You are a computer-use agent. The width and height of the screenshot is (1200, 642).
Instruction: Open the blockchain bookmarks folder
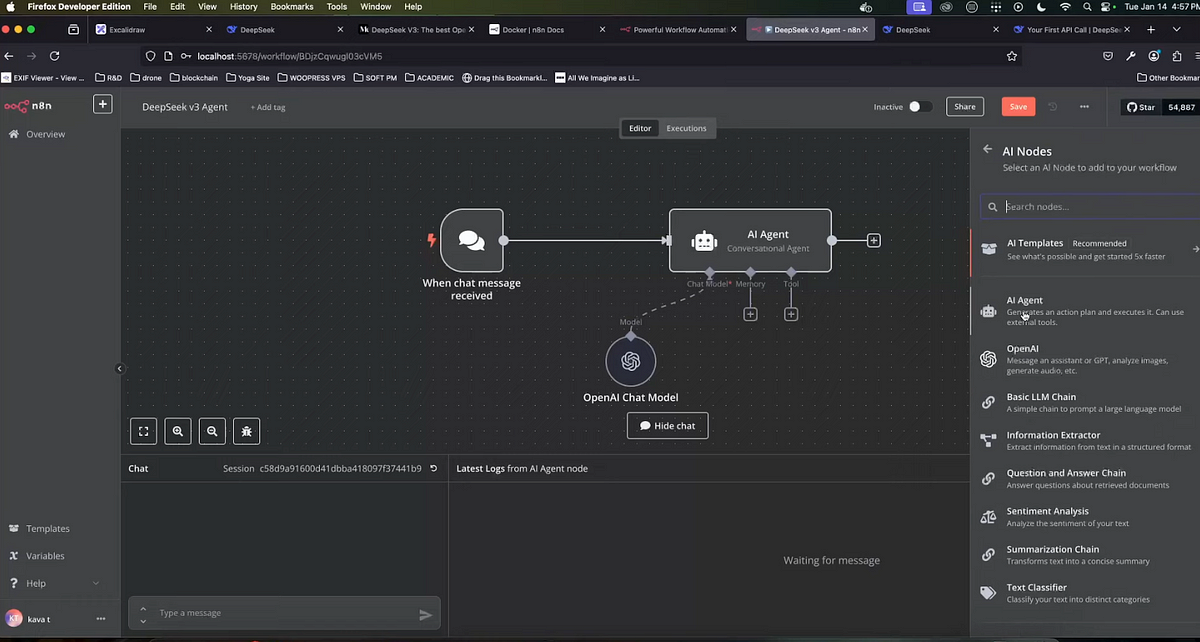point(194,77)
